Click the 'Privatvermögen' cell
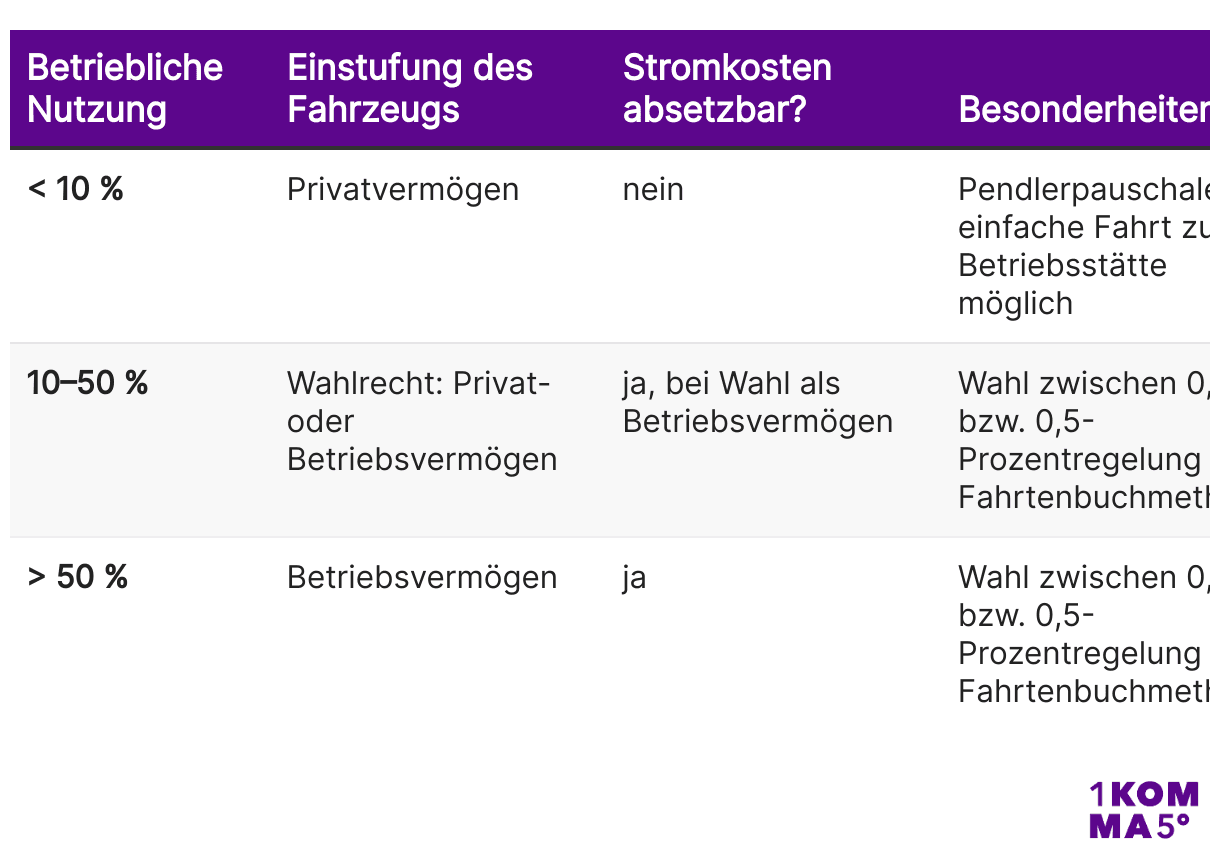This screenshot has width=1220, height=860. (403, 190)
